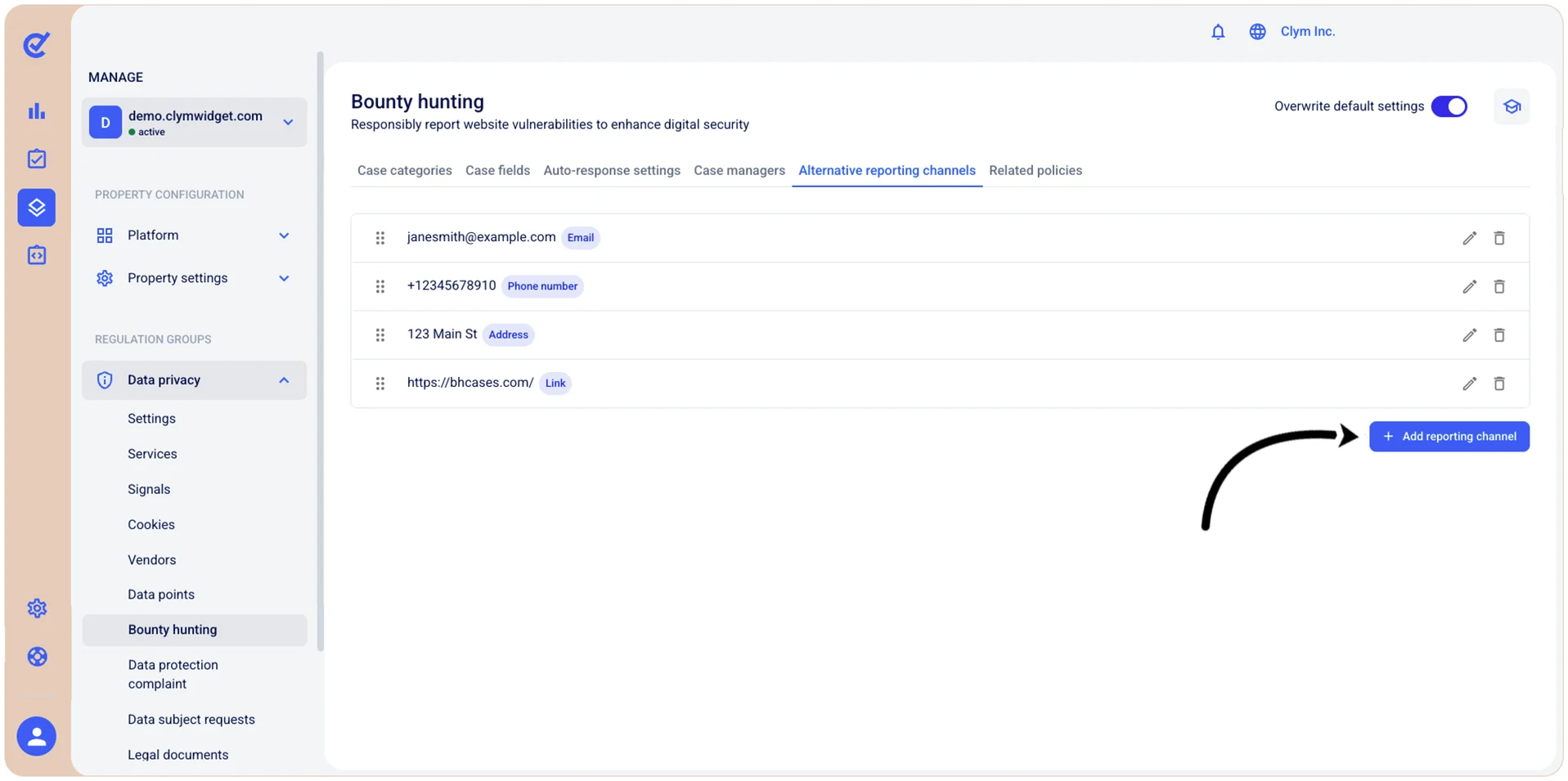
Task: Edit the 123 Main St address channel
Action: tap(1470, 334)
